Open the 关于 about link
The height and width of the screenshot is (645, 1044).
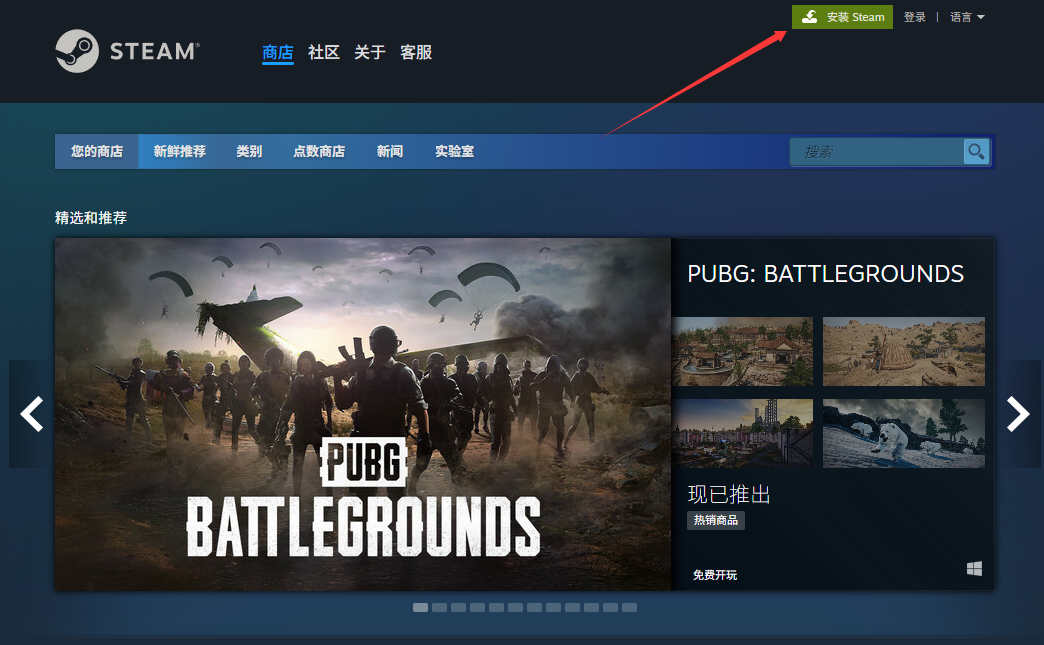(x=370, y=53)
